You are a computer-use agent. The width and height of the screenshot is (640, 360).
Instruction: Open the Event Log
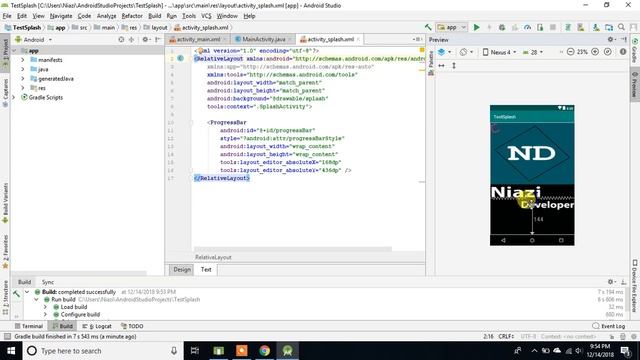point(609,326)
